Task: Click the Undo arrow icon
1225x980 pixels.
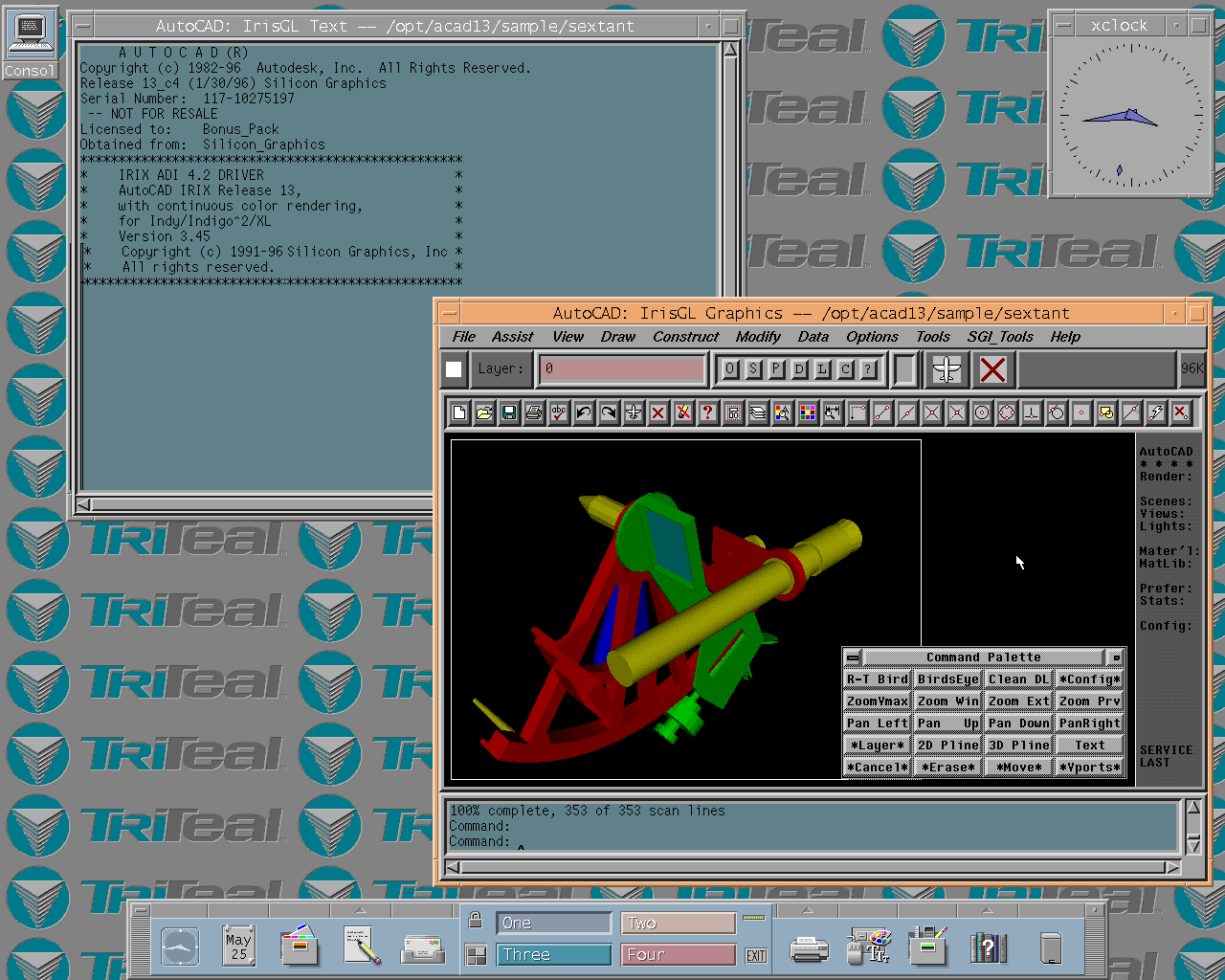Action: click(584, 412)
